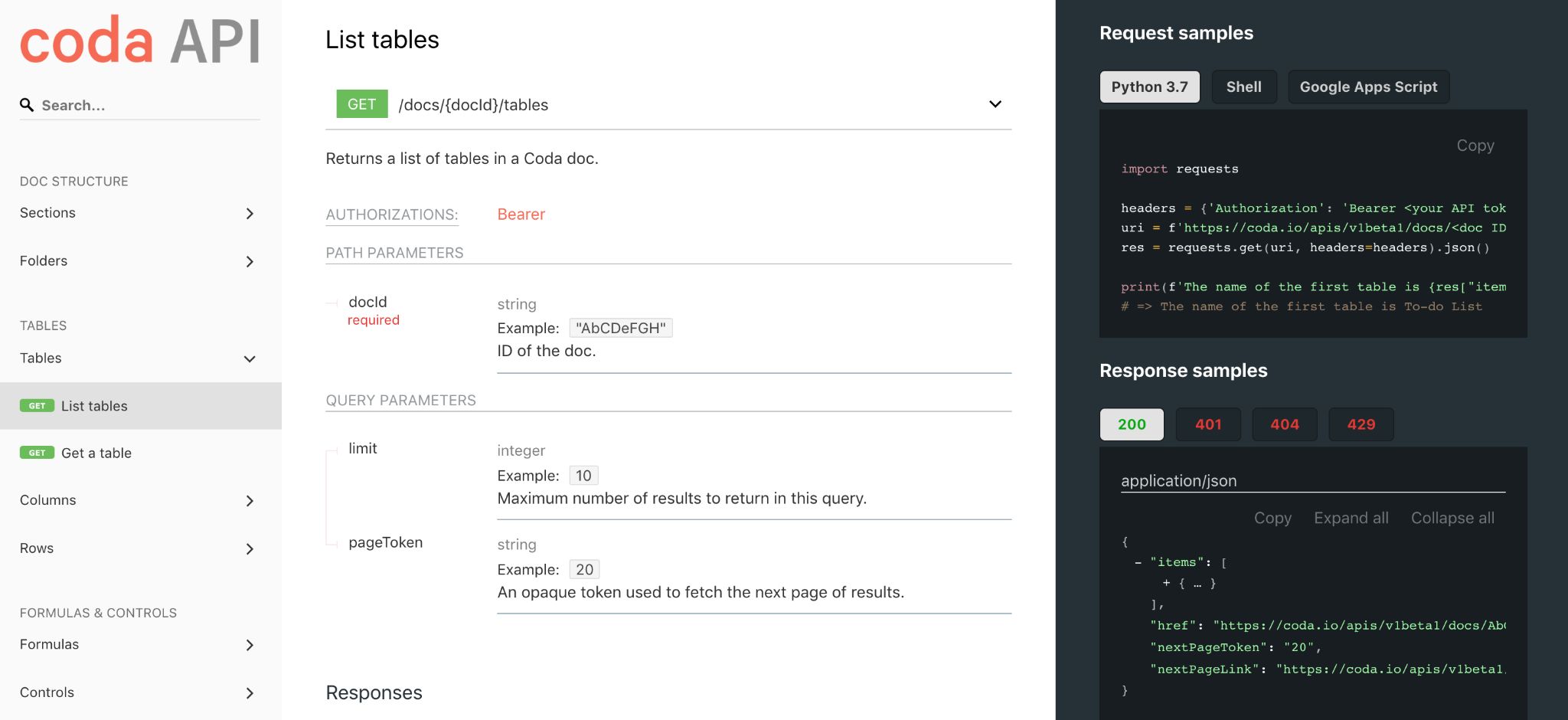Expand the Rows chevron arrow
The width and height of the screenshot is (1568, 720).
pyautogui.click(x=250, y=548)
